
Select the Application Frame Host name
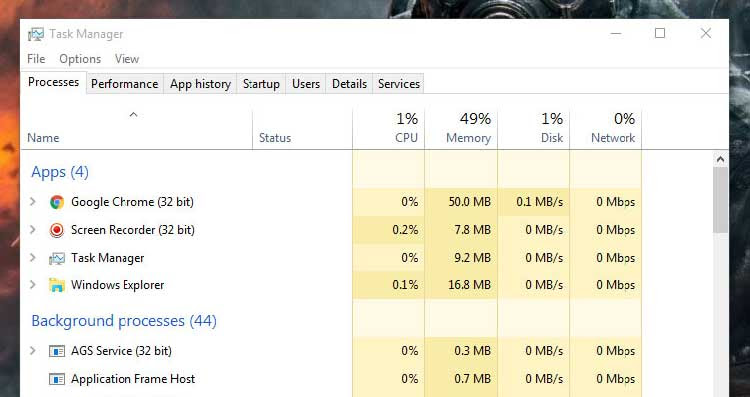[x=133, y=379]
